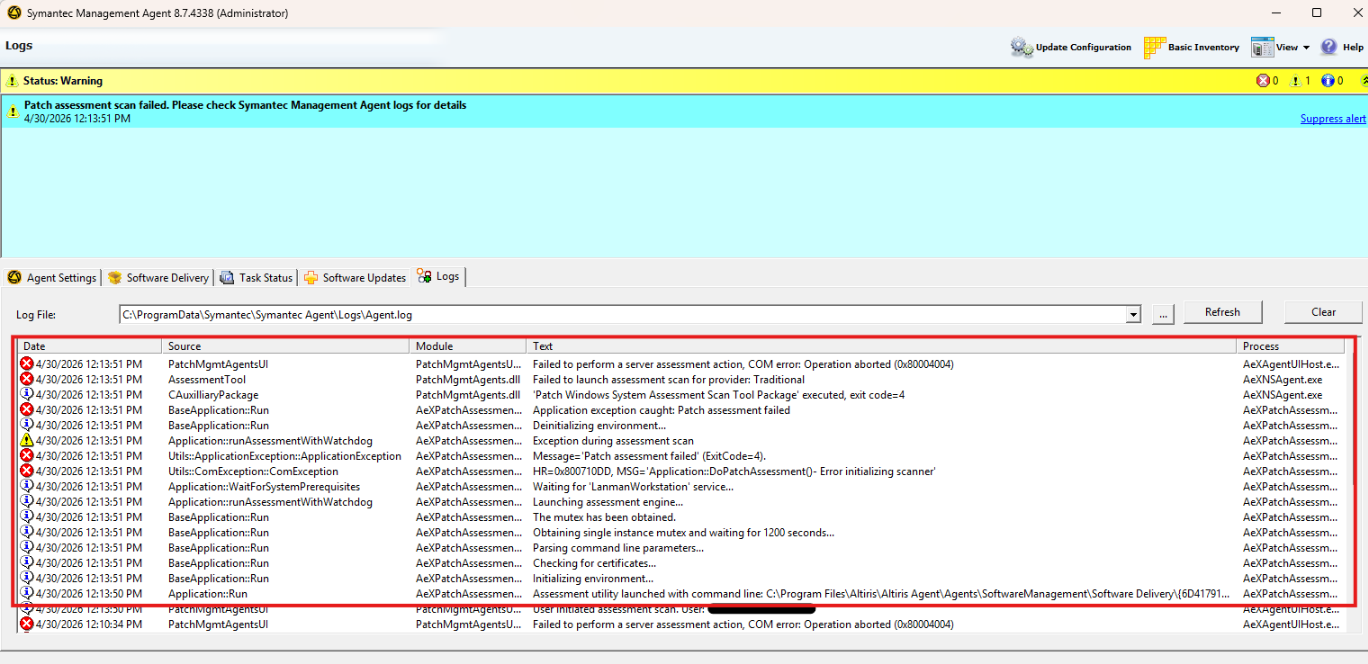The height and width of the screenshot is (664, 1368).
Task: Click the info icon on the CAuxilliaryPackage row
Action: tap(27, 395)
